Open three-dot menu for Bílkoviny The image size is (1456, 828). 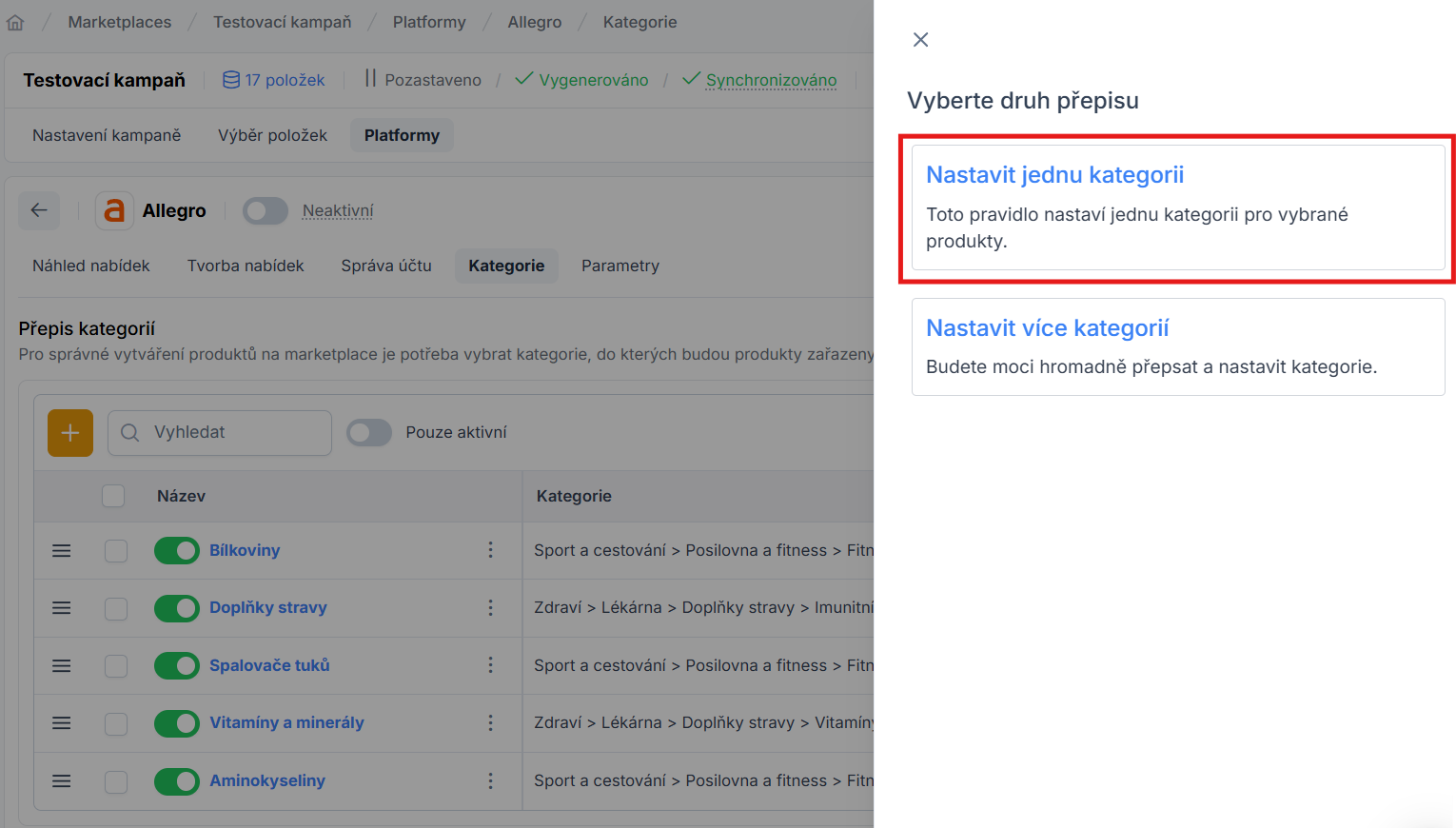pyautogui.click(x=490, y=550)
